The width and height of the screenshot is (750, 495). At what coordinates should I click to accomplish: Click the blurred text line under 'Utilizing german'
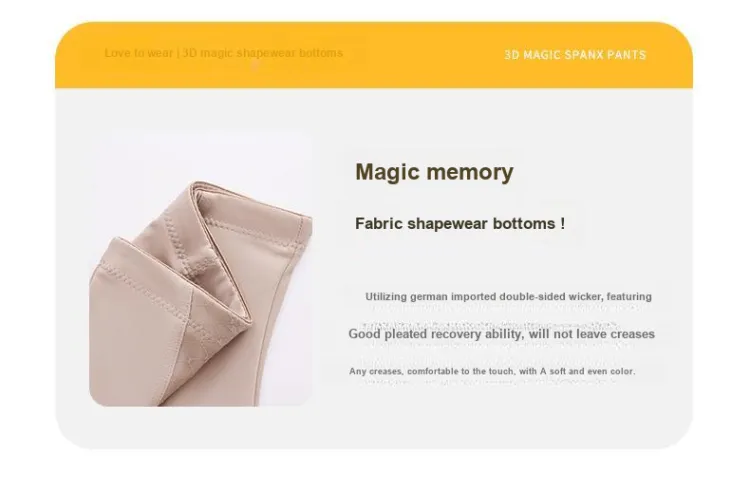click(507, 308)
